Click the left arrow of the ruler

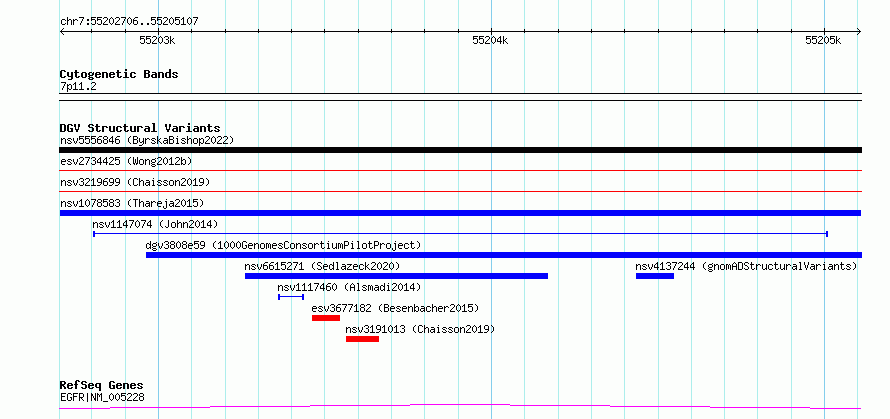pyautogui.click(x=62, y=31)
